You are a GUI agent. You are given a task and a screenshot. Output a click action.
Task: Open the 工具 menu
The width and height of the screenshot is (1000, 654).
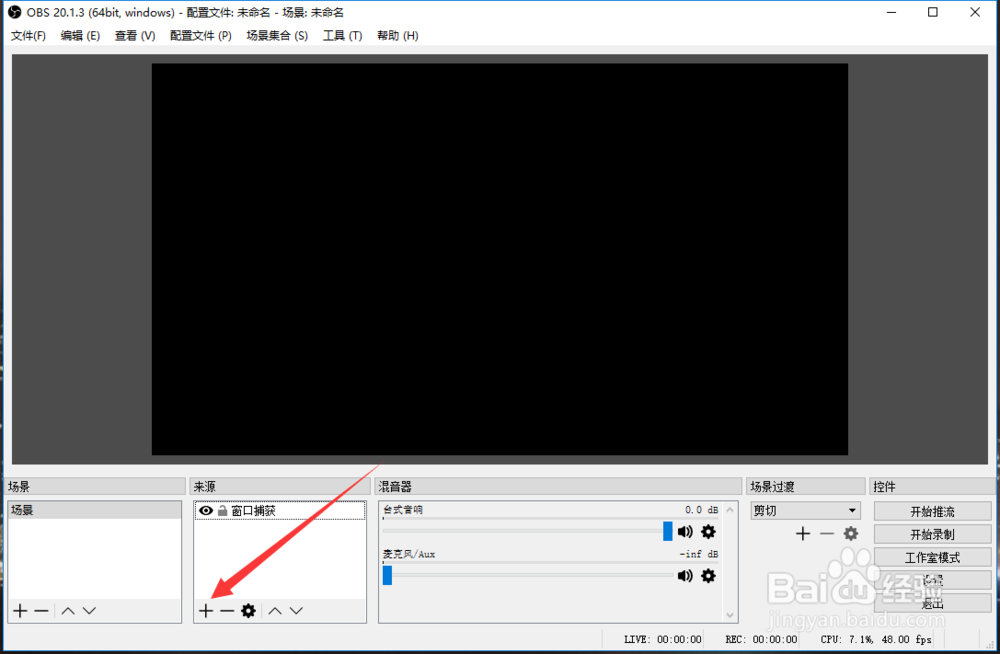click(342, 35)
